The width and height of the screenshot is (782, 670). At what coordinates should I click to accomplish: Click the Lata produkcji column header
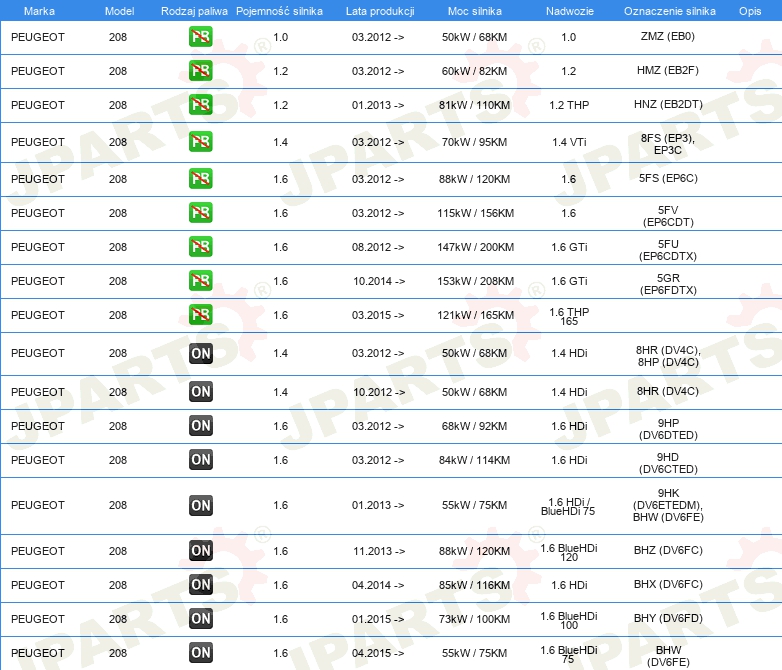[380, 11]
